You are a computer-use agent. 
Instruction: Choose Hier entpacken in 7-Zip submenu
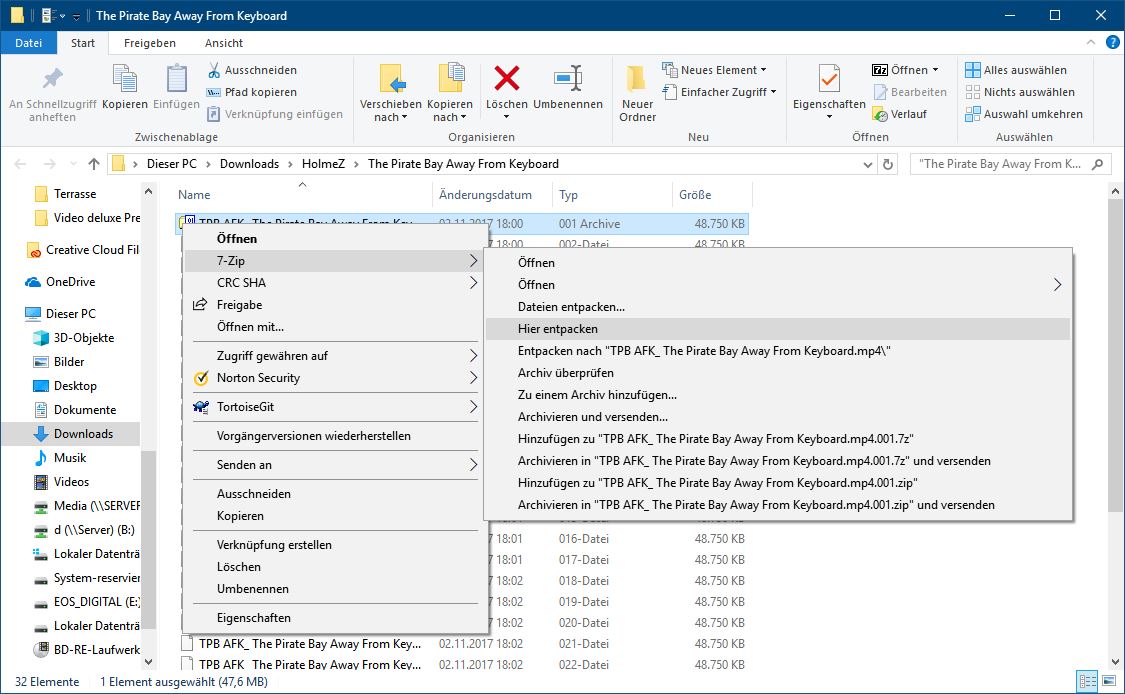pyautogui.click(x=778, y=329)
